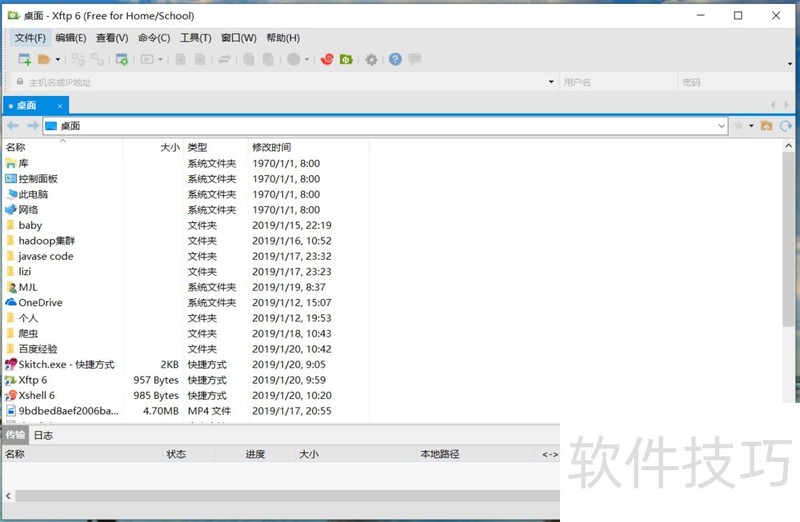800x522 pixels.
Task: Expand the dropdown beside the play icon
Action: (x=160, y=60)
